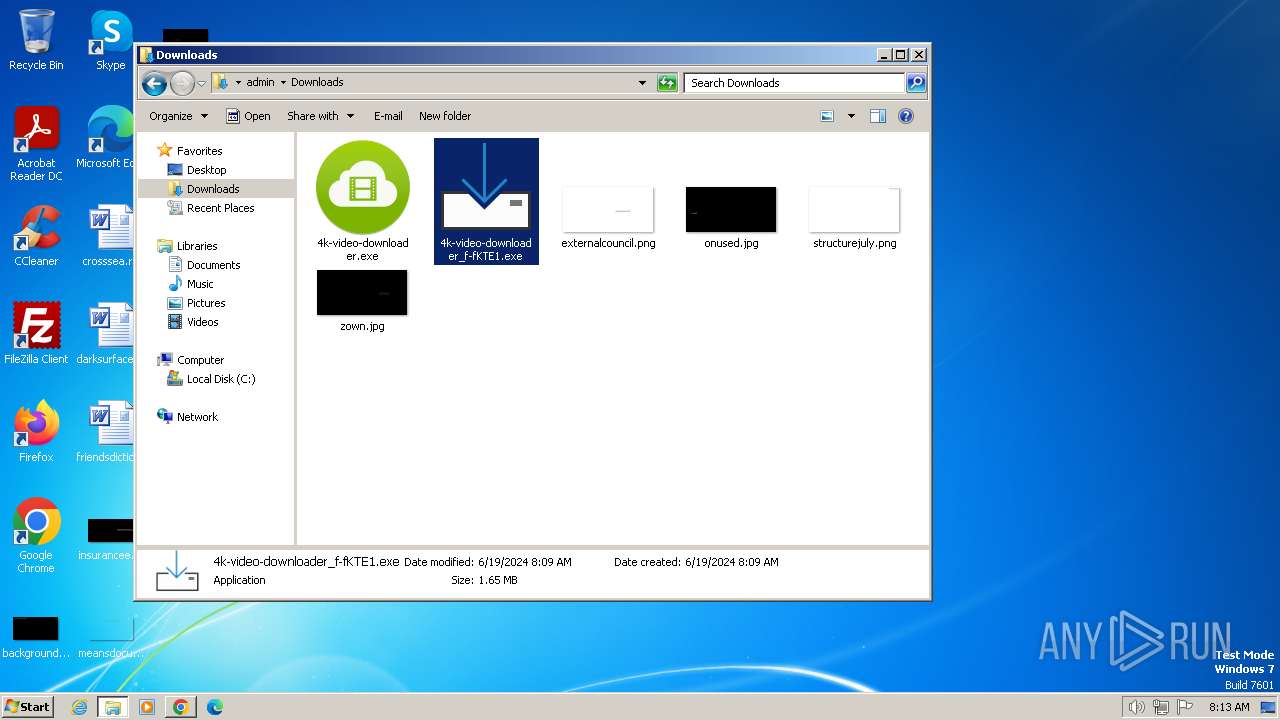Click the search magnifier icon
1280x720 pixels.
point(915,83)
